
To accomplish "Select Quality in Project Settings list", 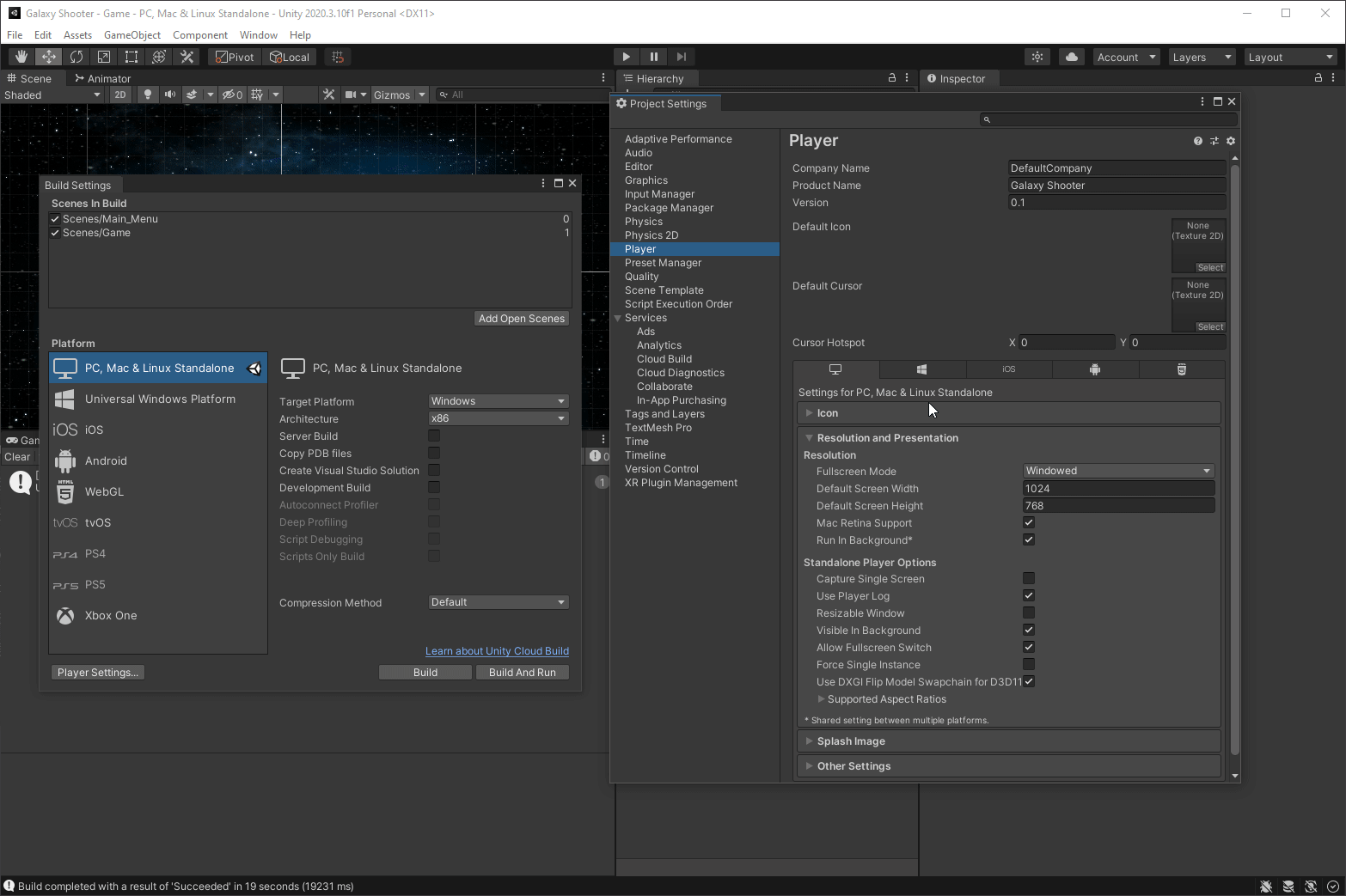I will click(641, 277).
